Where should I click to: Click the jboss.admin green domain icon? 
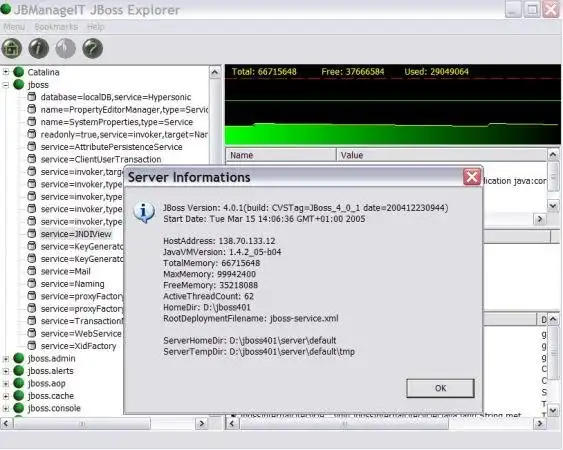coord(19,358)
